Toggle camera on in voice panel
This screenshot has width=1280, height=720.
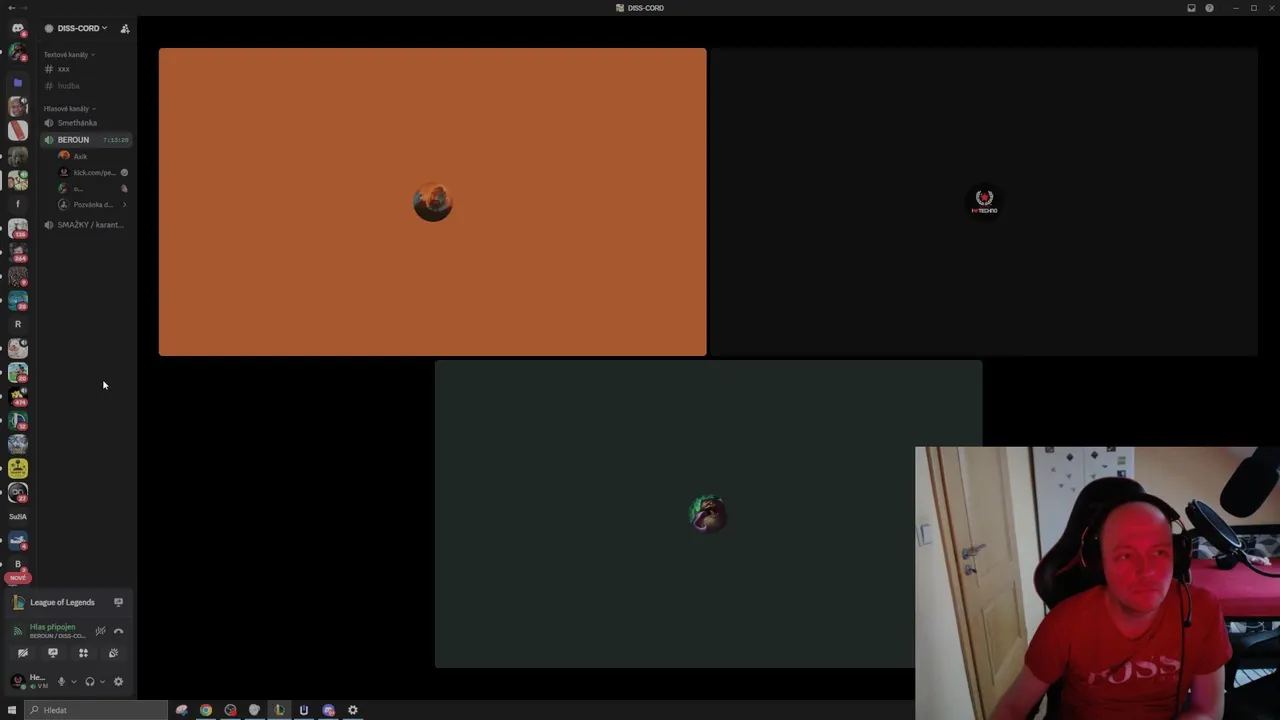pyautogui.click(x=23, y=653)
